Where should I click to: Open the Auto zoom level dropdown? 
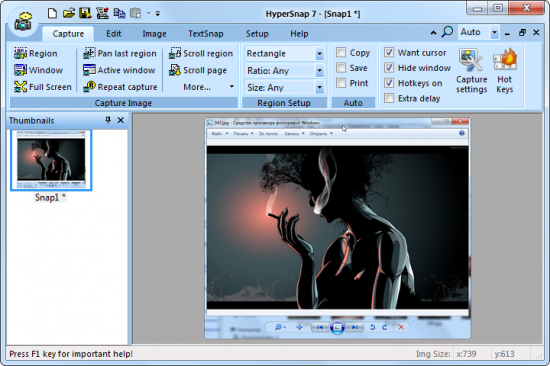coord(494,33)
